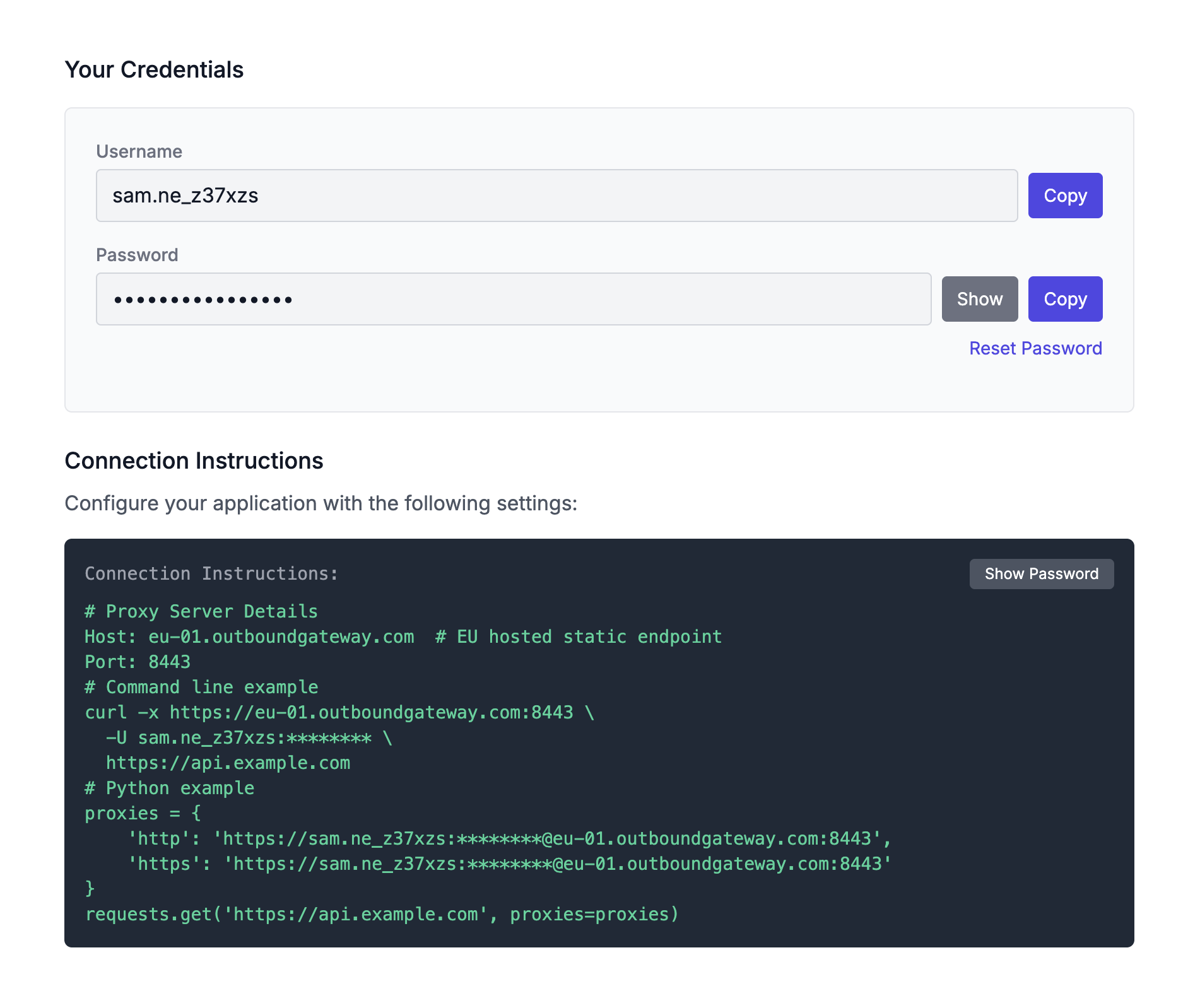Show the hidden password field
1200x1008 pixels.
[x=980, y=299]
